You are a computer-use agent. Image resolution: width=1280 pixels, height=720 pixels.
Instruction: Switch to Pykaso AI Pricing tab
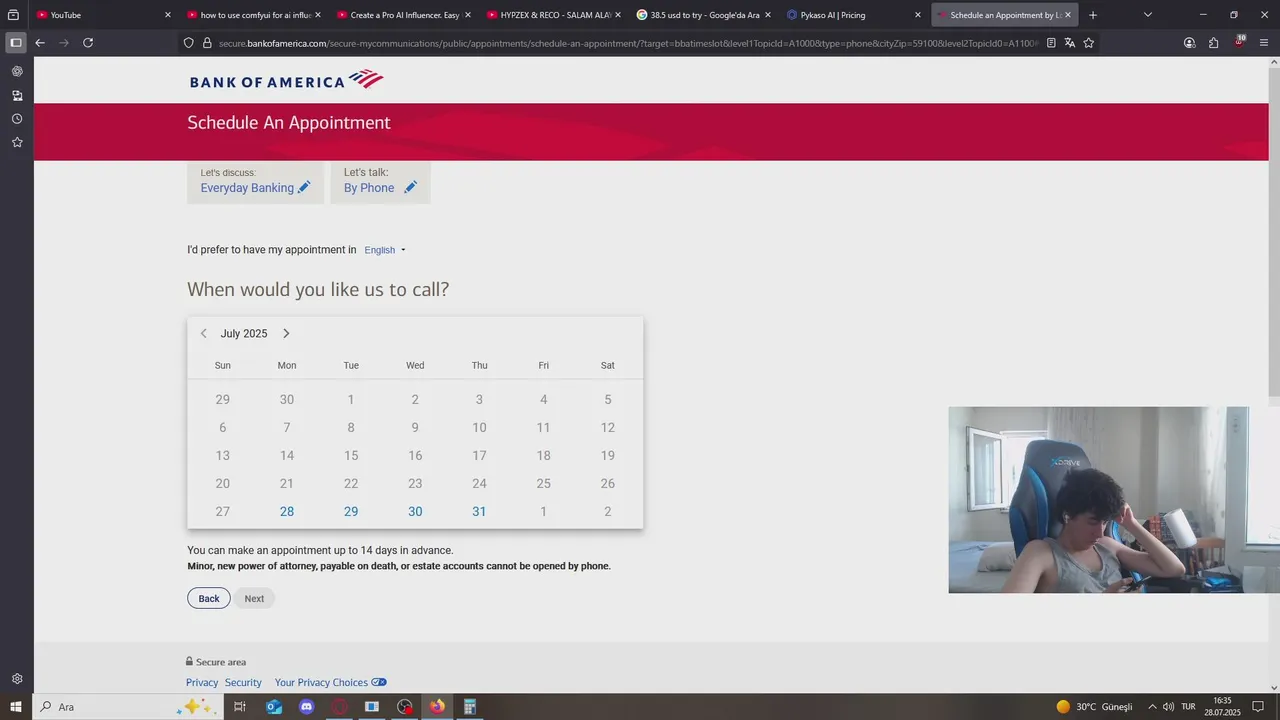click(854, 15)
